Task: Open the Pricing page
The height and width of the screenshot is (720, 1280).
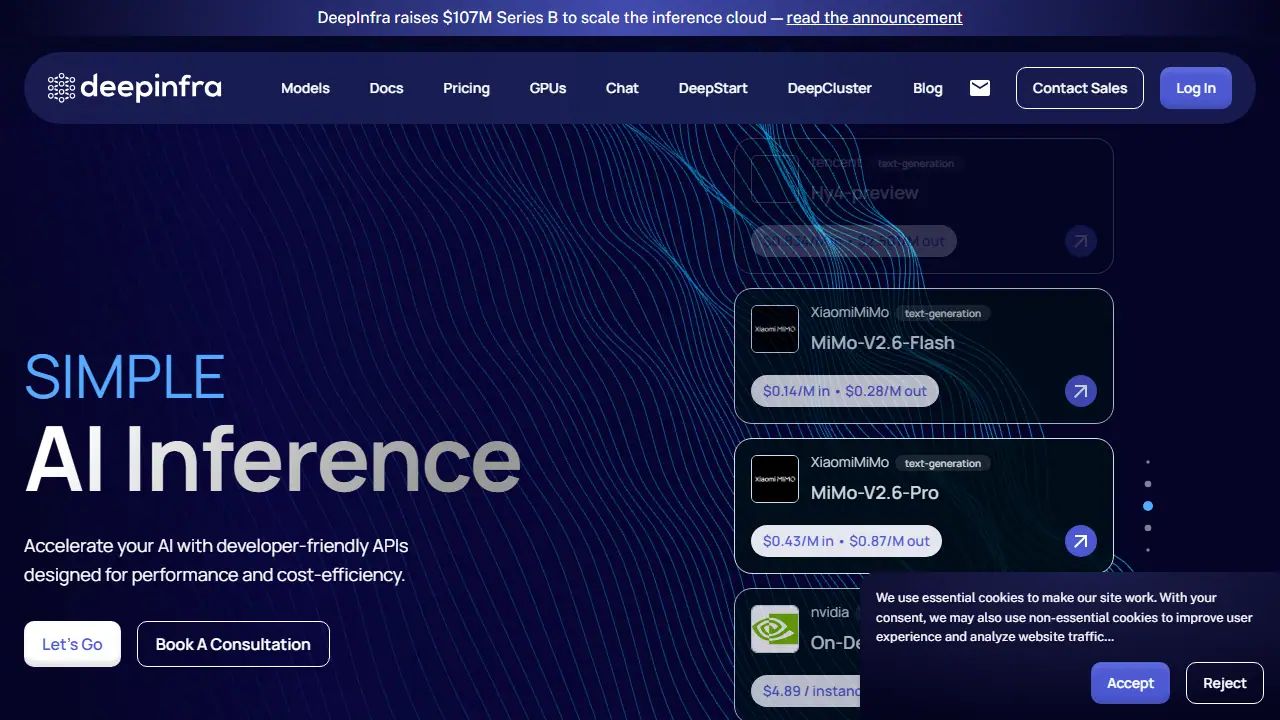Action: point(466,88)
